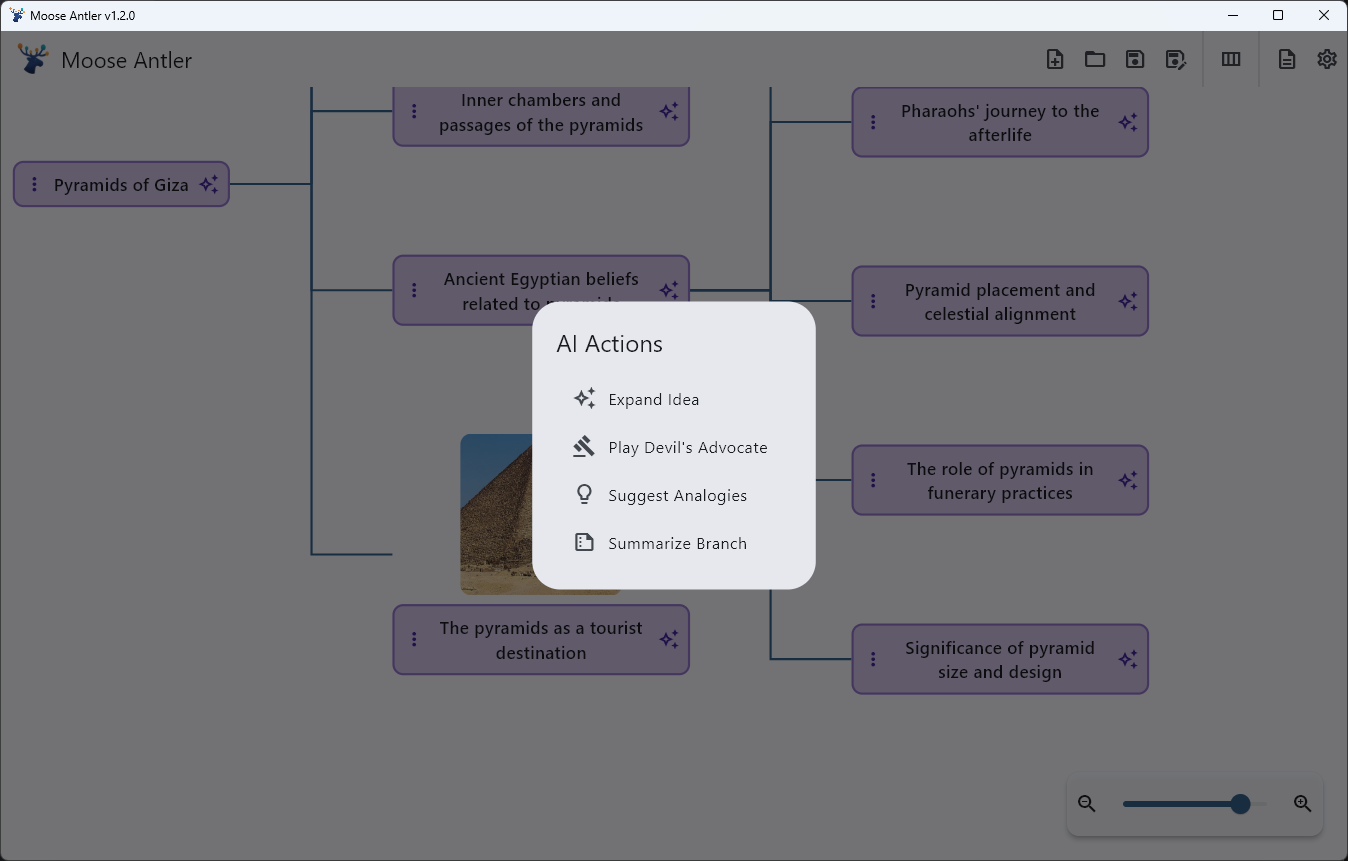Viewport: 1348px width, 861px height.
Task: Open settings gear in toolbar
Action: click(x=1327, y=60)
